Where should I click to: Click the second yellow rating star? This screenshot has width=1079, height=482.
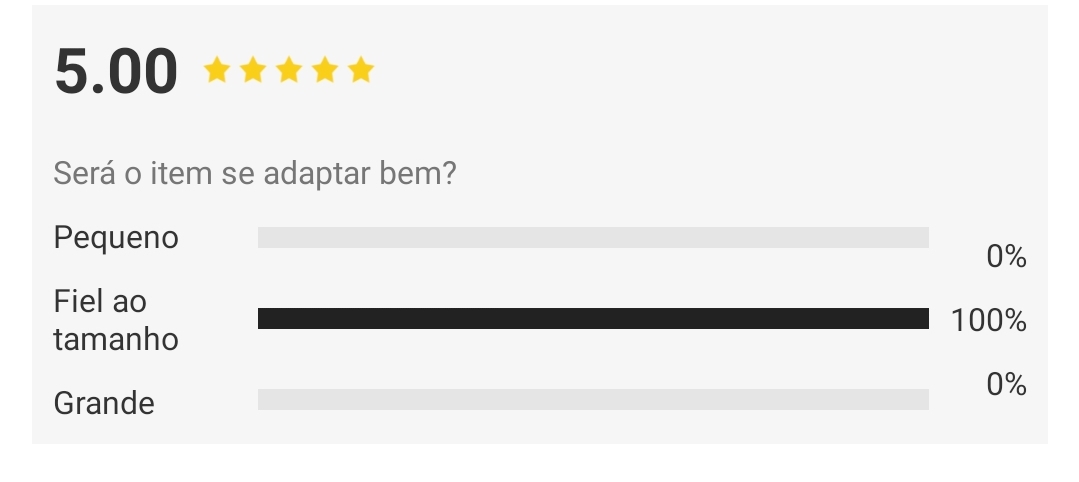point(253,70)
